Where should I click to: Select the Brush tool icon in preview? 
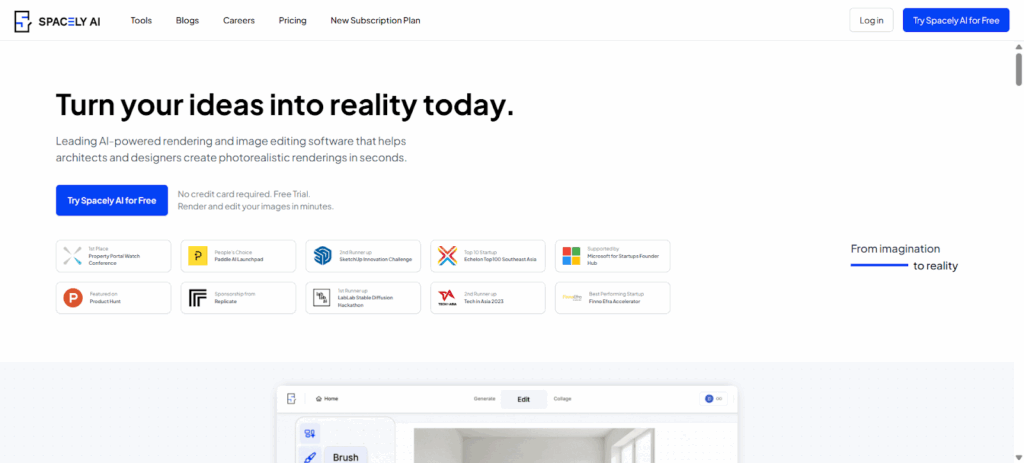coord(310,457)
